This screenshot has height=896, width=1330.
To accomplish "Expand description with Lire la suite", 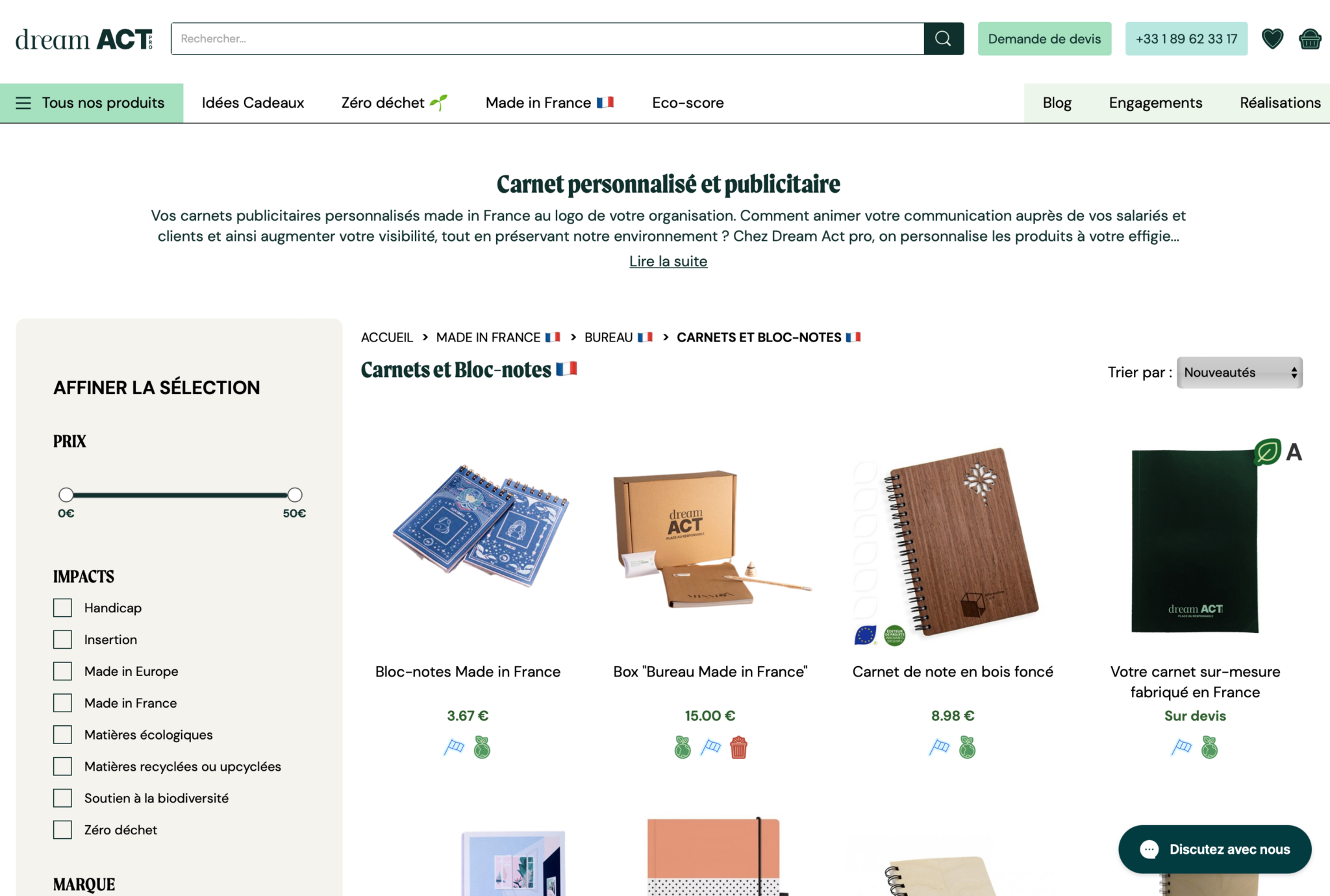I will point(668,261).
